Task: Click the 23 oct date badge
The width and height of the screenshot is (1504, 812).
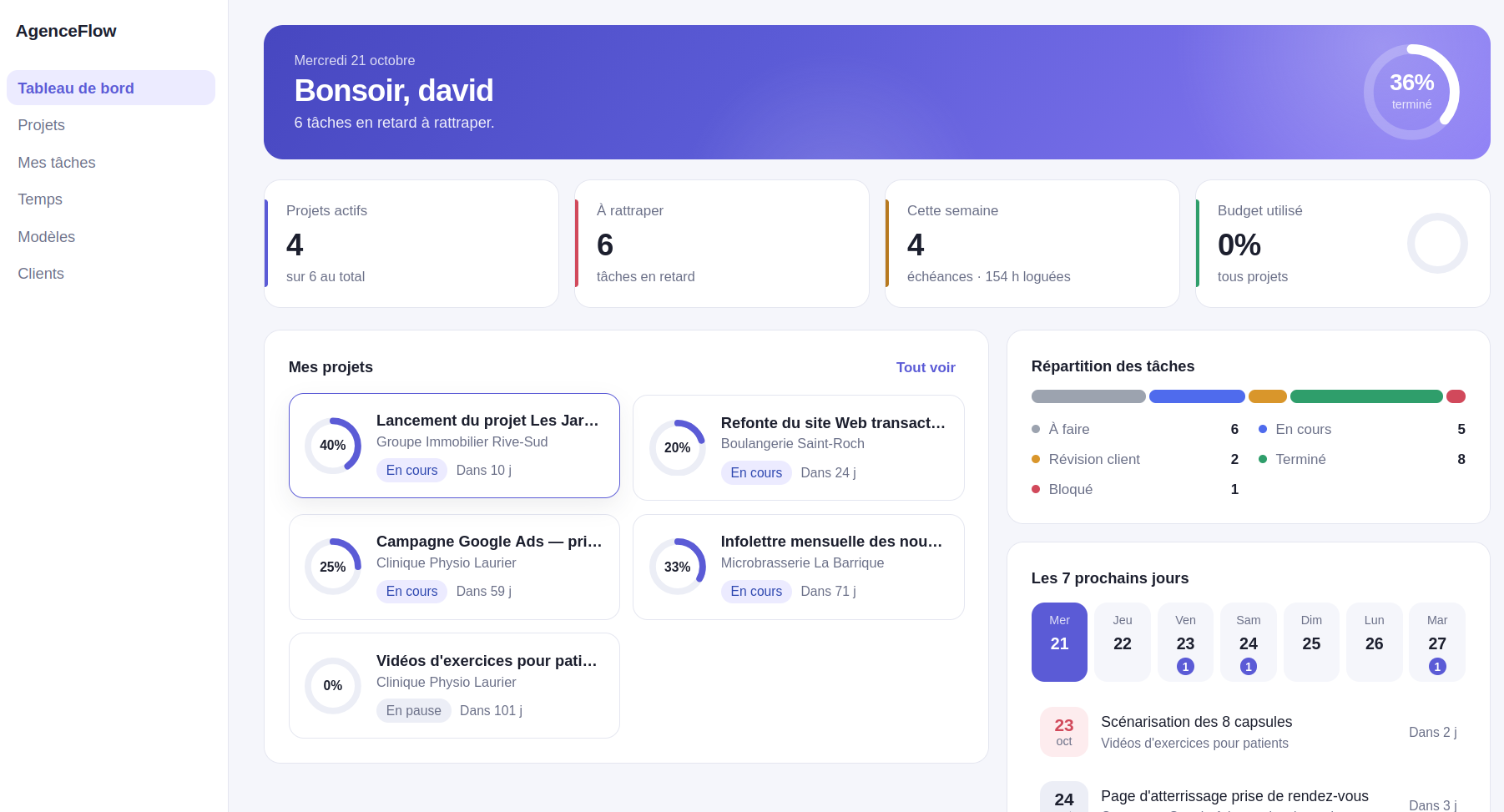Action: 1064,732
